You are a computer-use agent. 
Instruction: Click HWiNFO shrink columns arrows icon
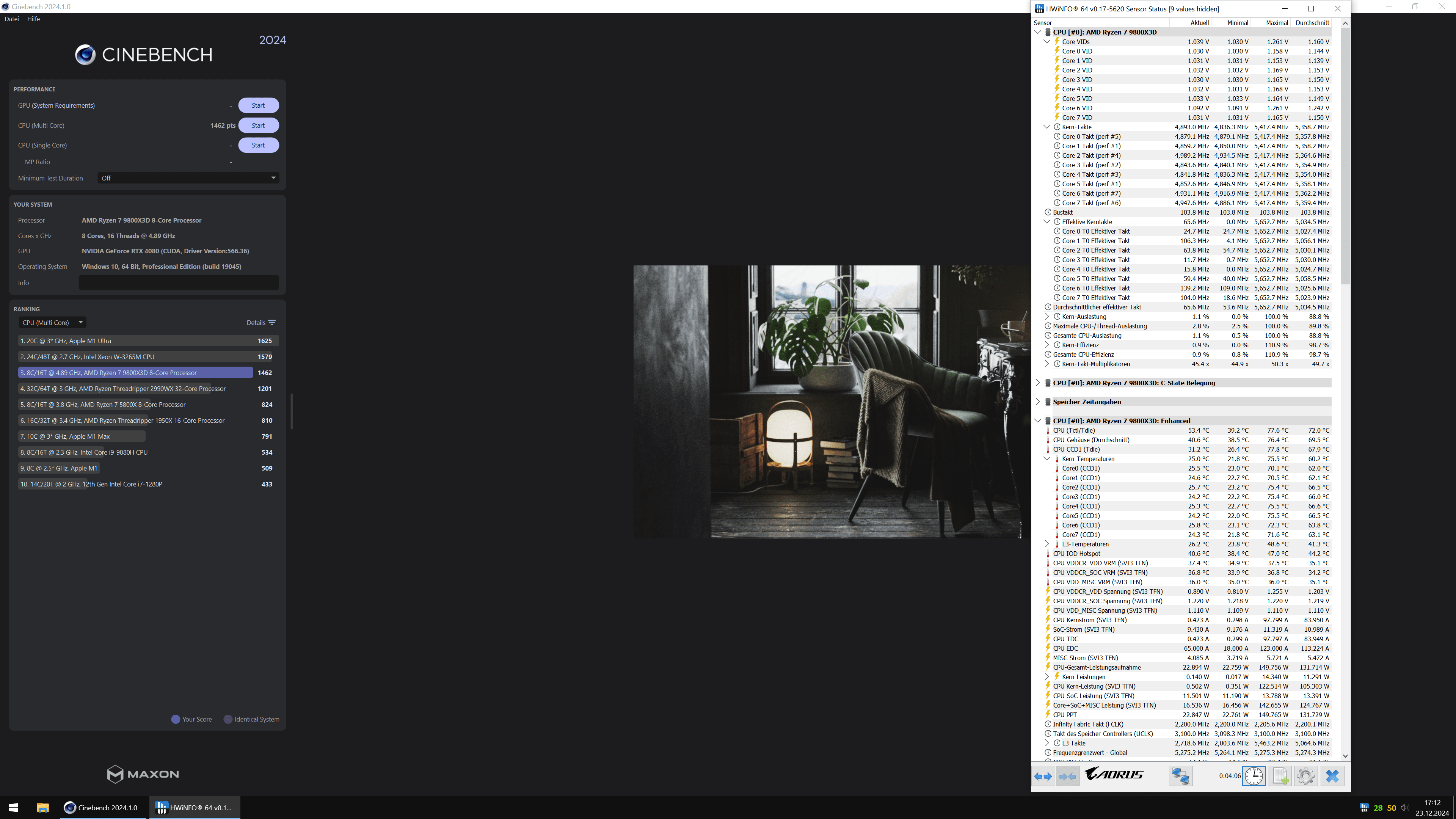[1067, 776]
